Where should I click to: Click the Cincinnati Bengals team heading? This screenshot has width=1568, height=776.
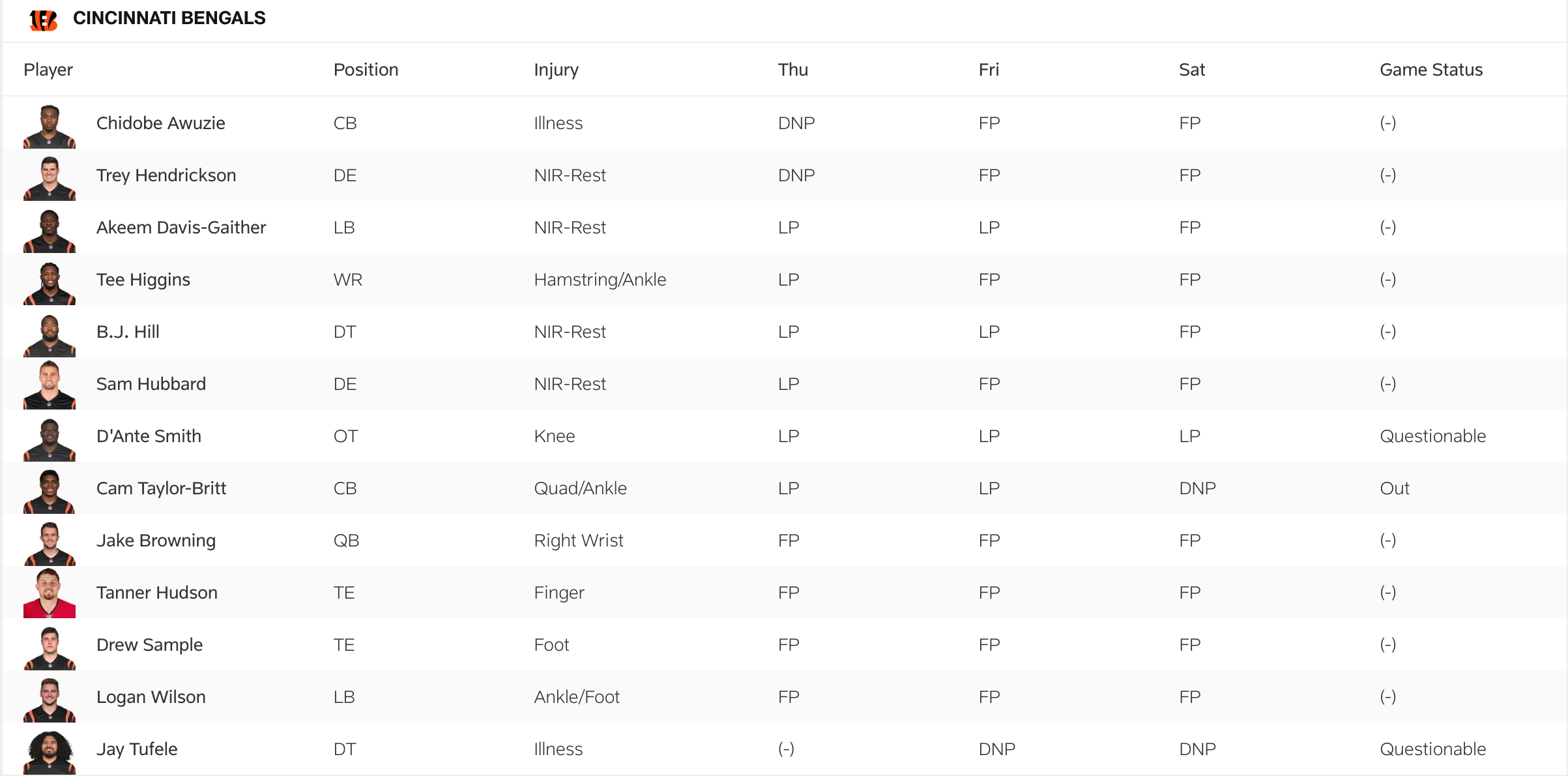[x=169, y=18]
